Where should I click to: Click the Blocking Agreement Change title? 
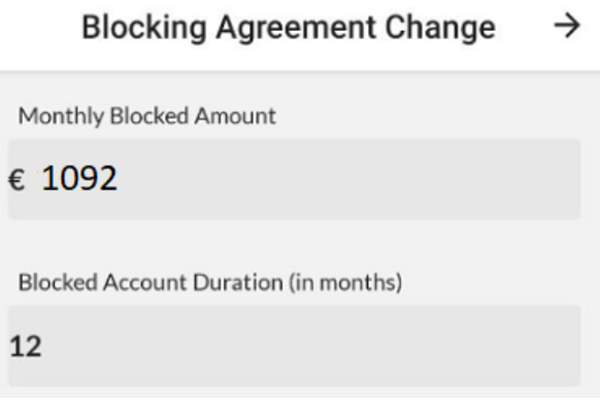coord(288,27)
